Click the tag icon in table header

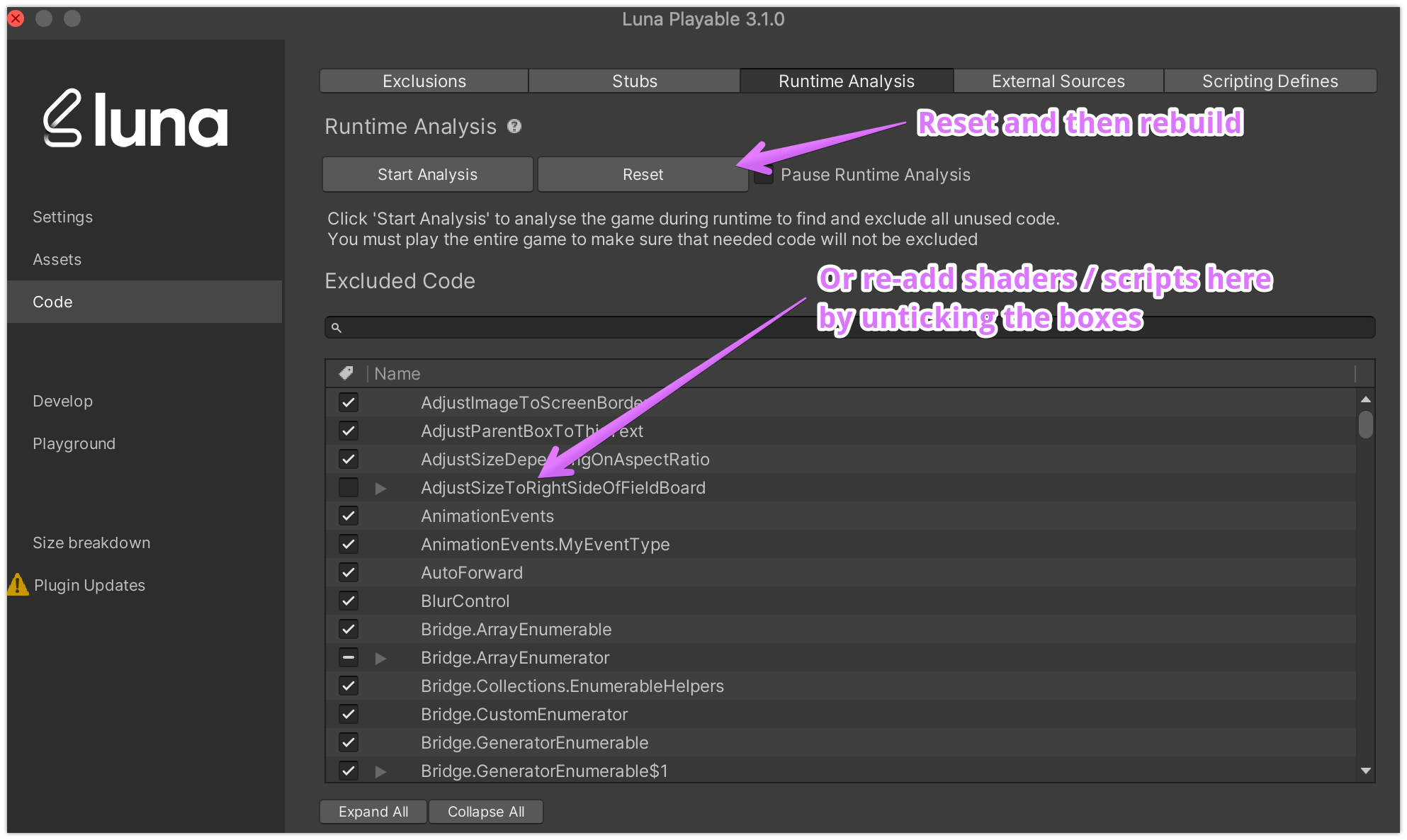(346, 373)
